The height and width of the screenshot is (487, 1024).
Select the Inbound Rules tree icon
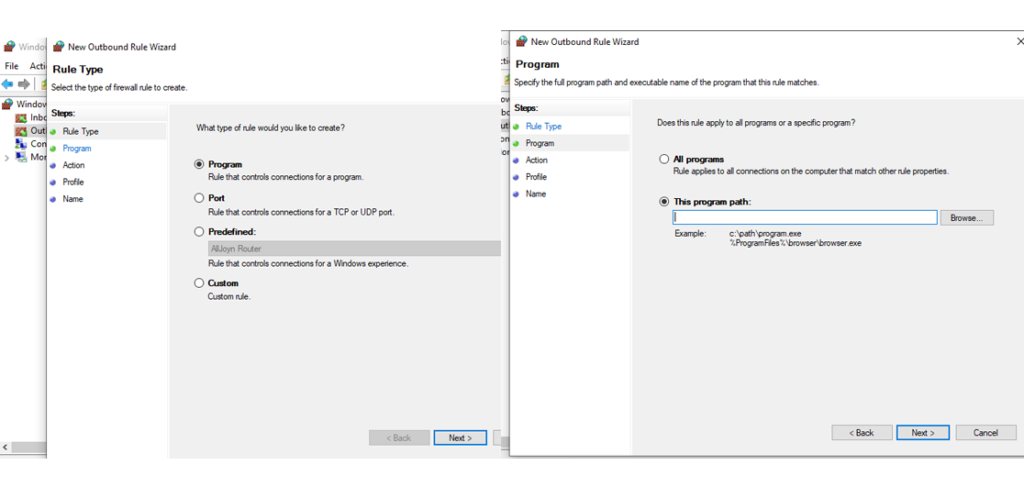tap(21, 118)
